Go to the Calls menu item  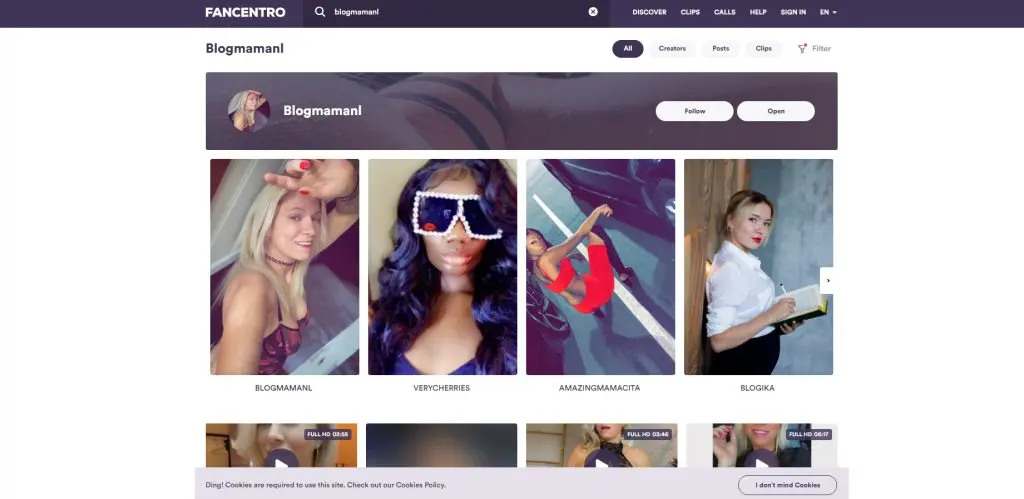click(724, 12)
